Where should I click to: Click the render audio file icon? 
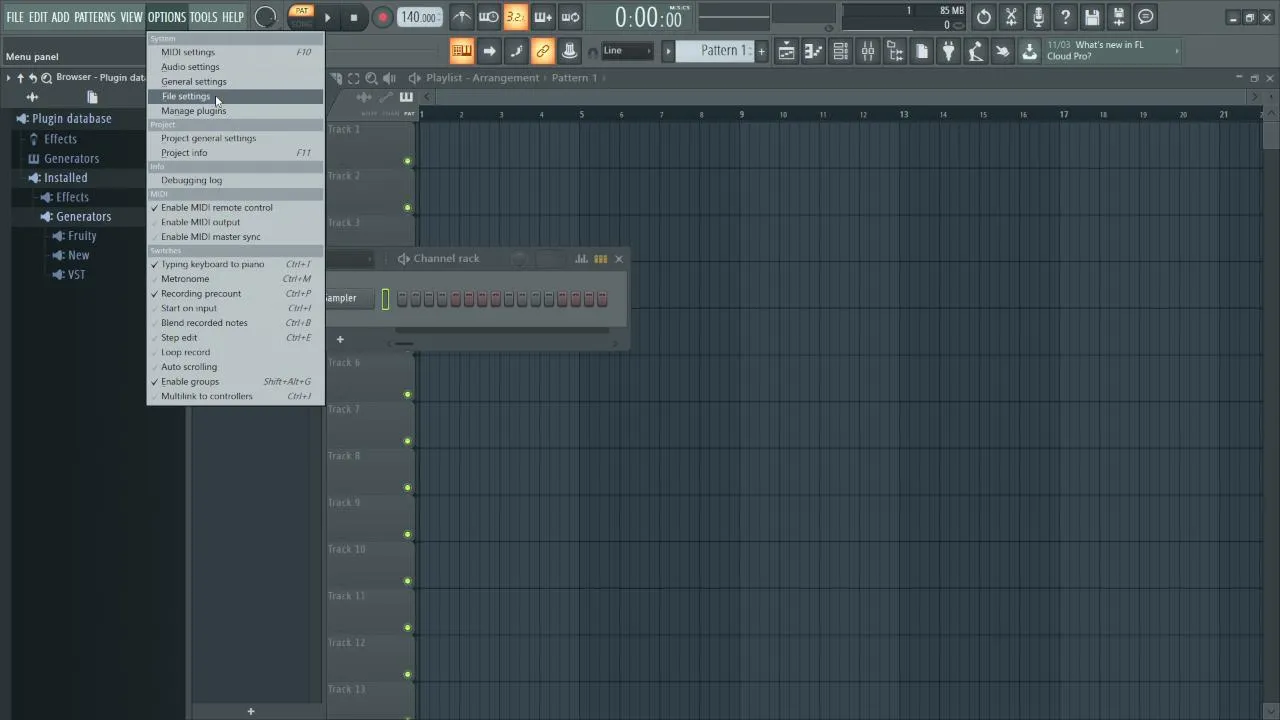tap(1119, 17)
